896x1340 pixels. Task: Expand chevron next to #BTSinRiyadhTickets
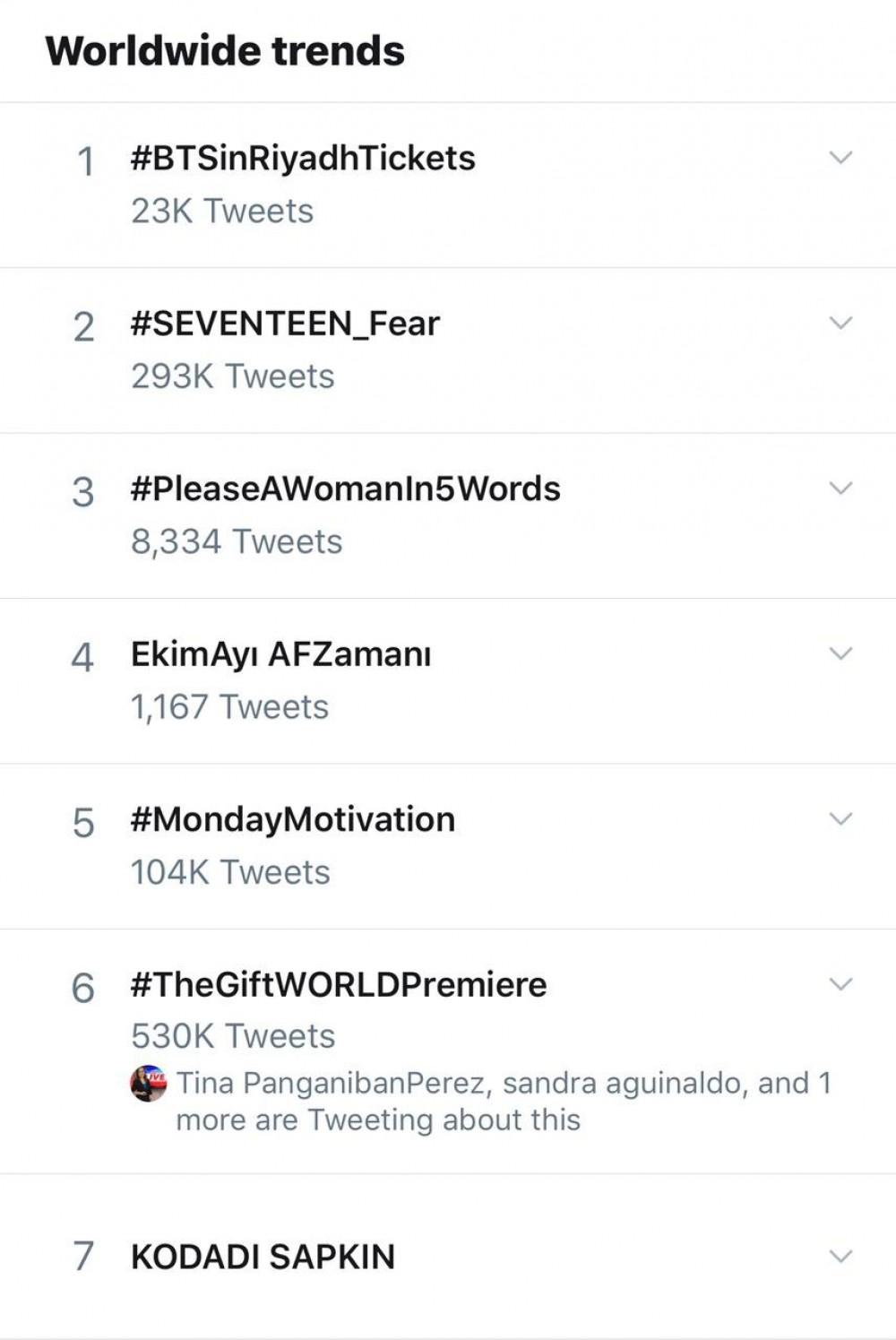pos(840,158)
